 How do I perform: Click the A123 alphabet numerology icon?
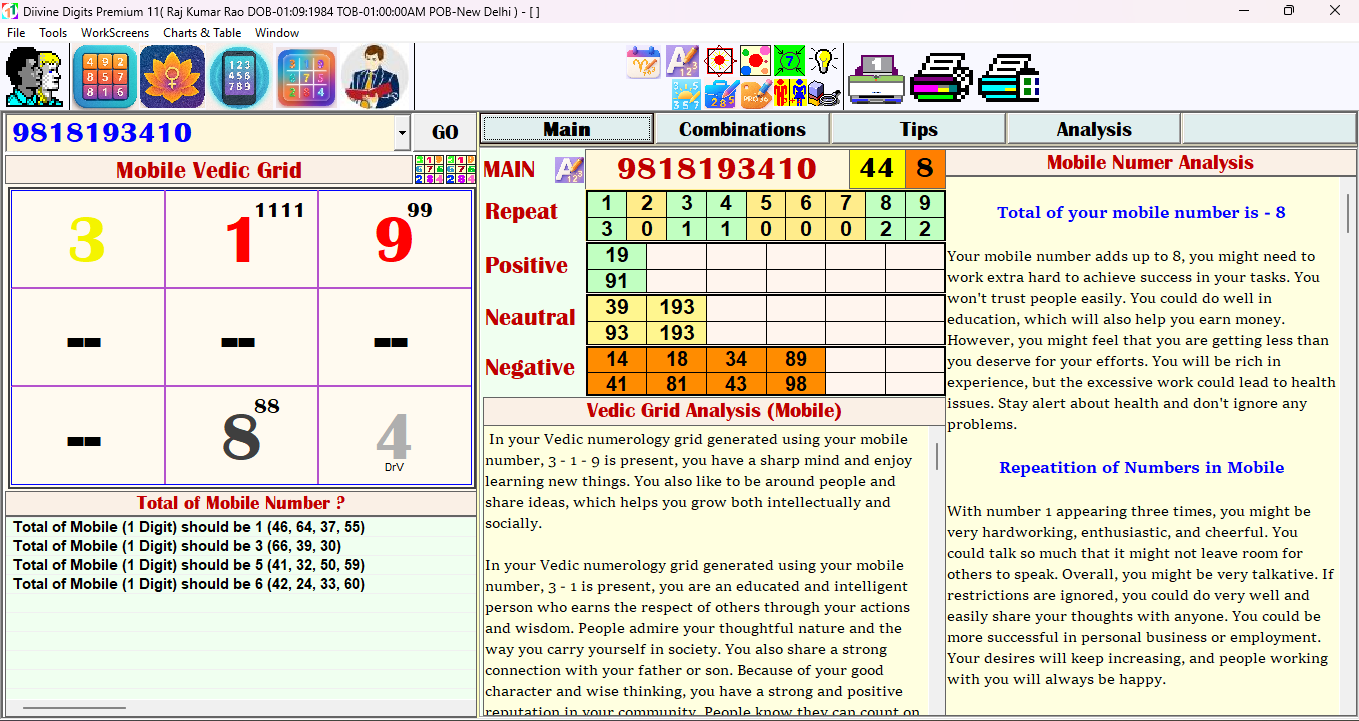click(683, 60)
